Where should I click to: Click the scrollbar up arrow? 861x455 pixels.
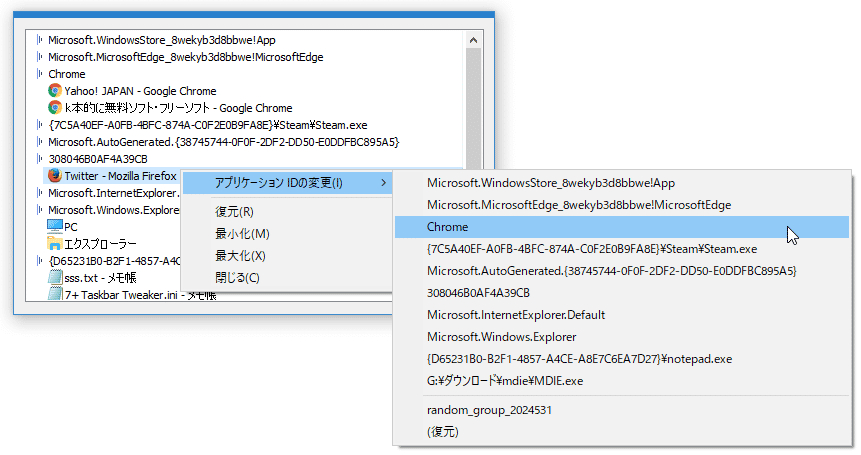[473, 40]
